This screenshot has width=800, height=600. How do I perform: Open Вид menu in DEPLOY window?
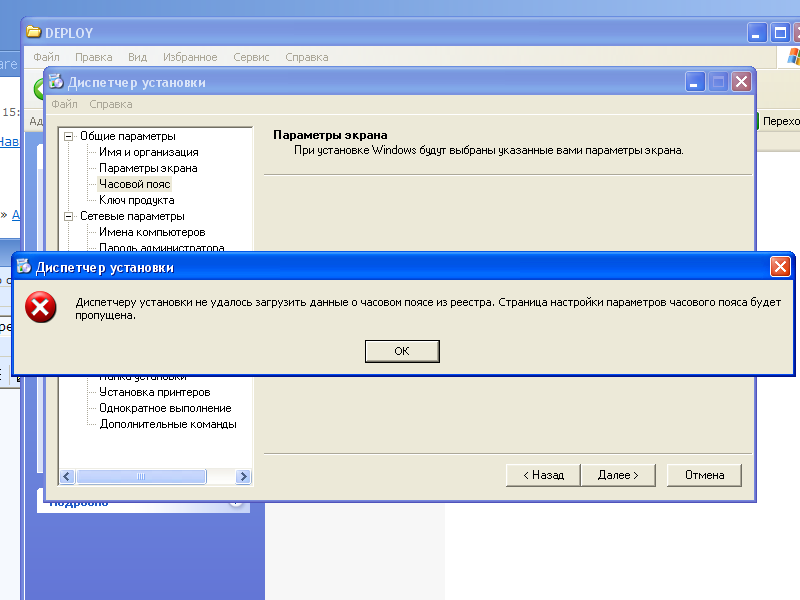tap(137, 57)
